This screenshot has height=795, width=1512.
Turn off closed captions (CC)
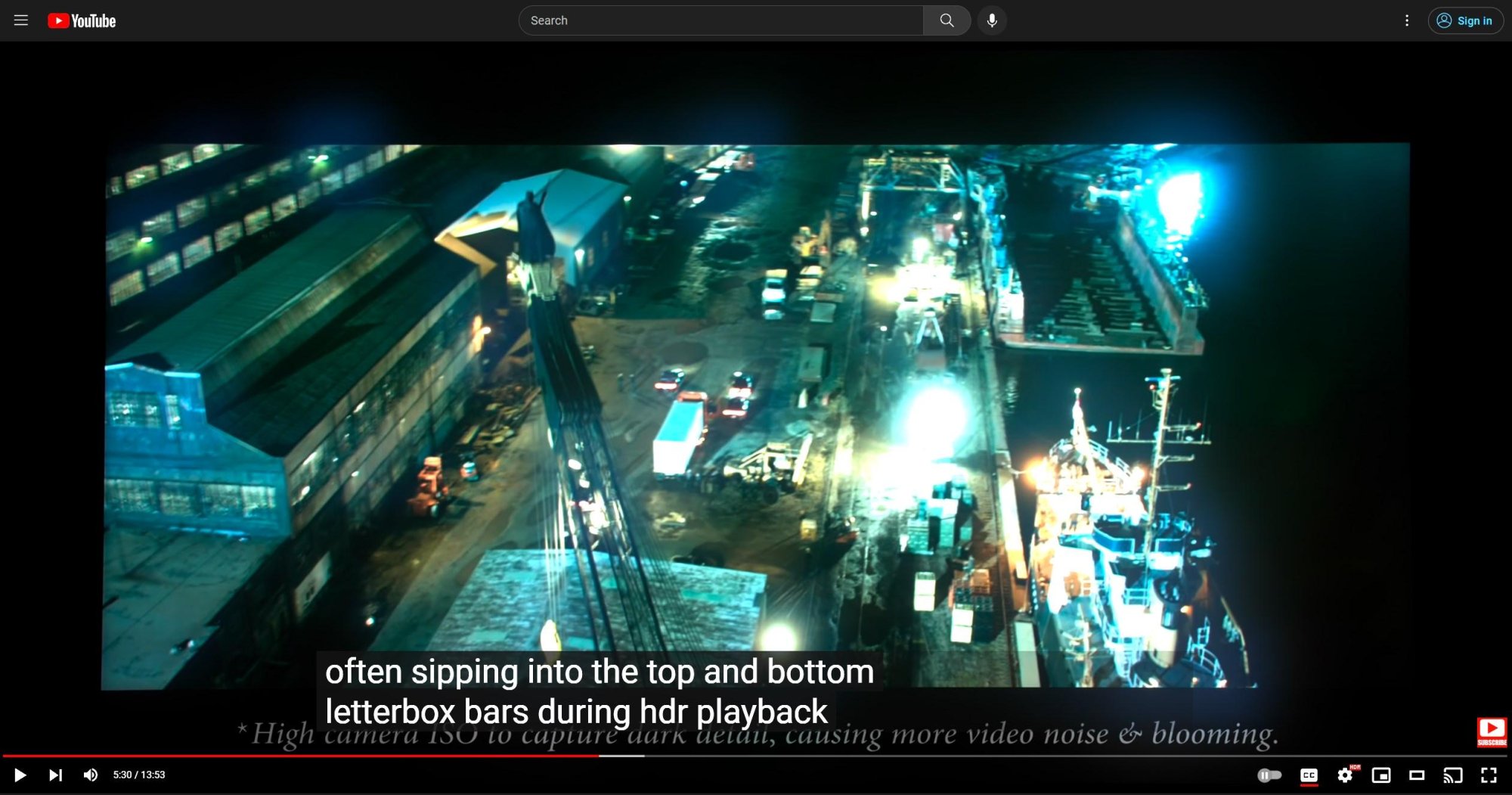tap(1309, 775)
